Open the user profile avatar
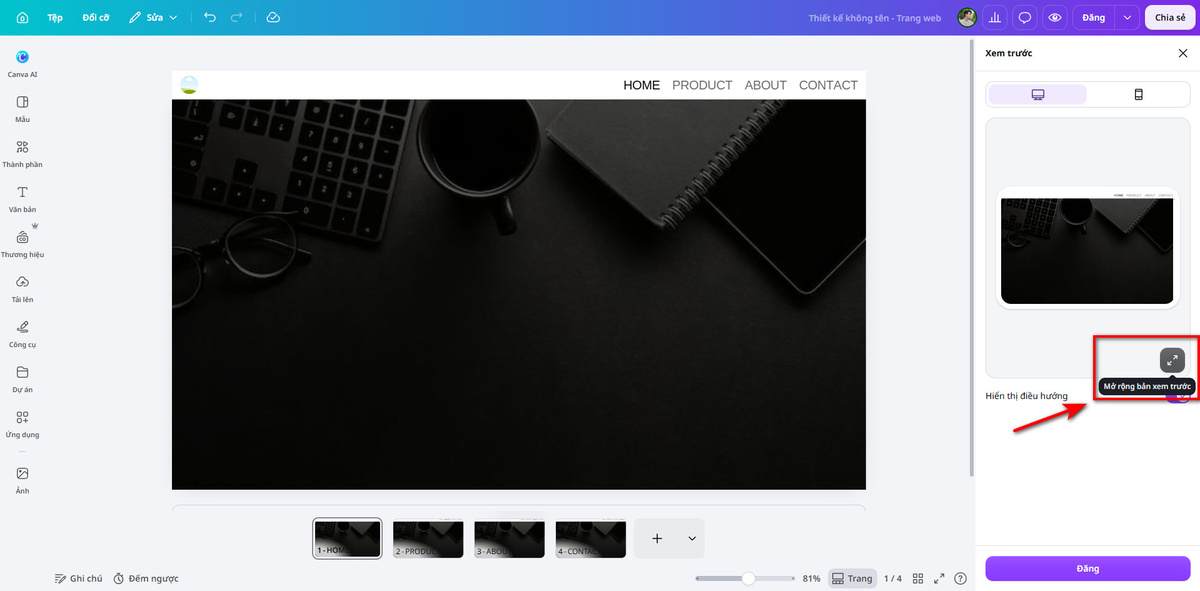The width and height of the screenshot is (1200, 591). 967,18
